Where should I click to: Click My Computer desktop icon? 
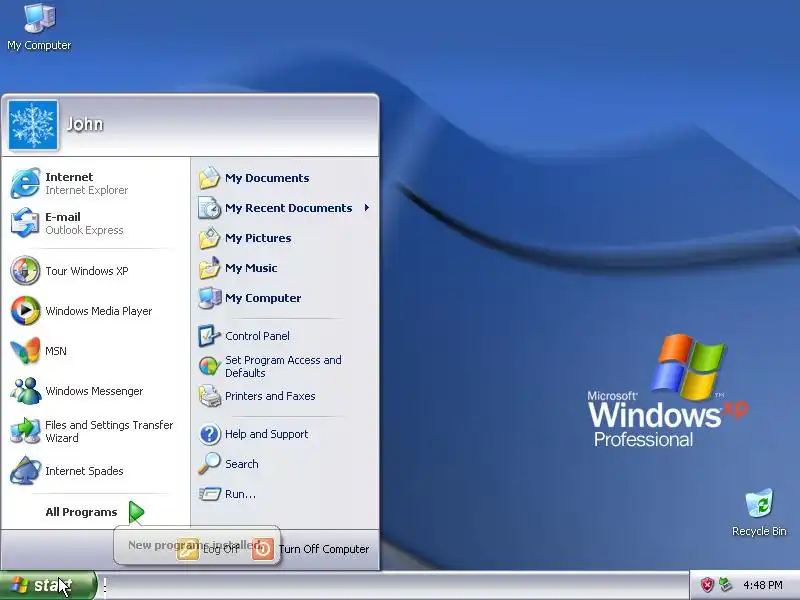tap(39, 18)
